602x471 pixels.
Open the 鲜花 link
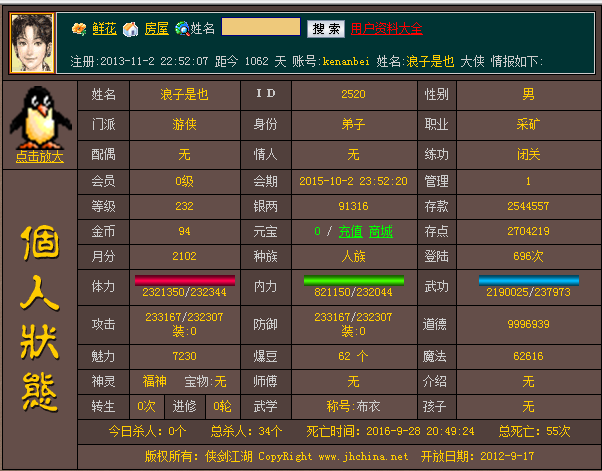(x=104, y=29)
